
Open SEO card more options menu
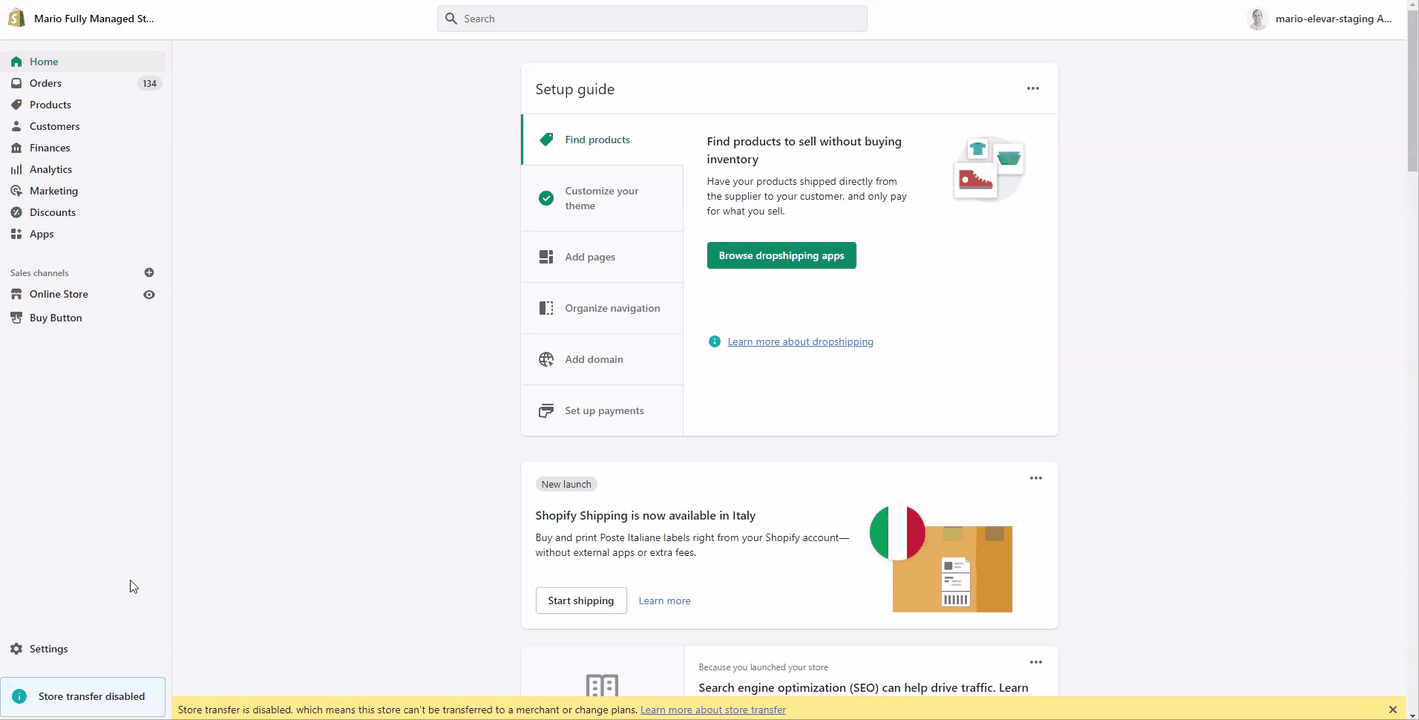point(1036,662)
